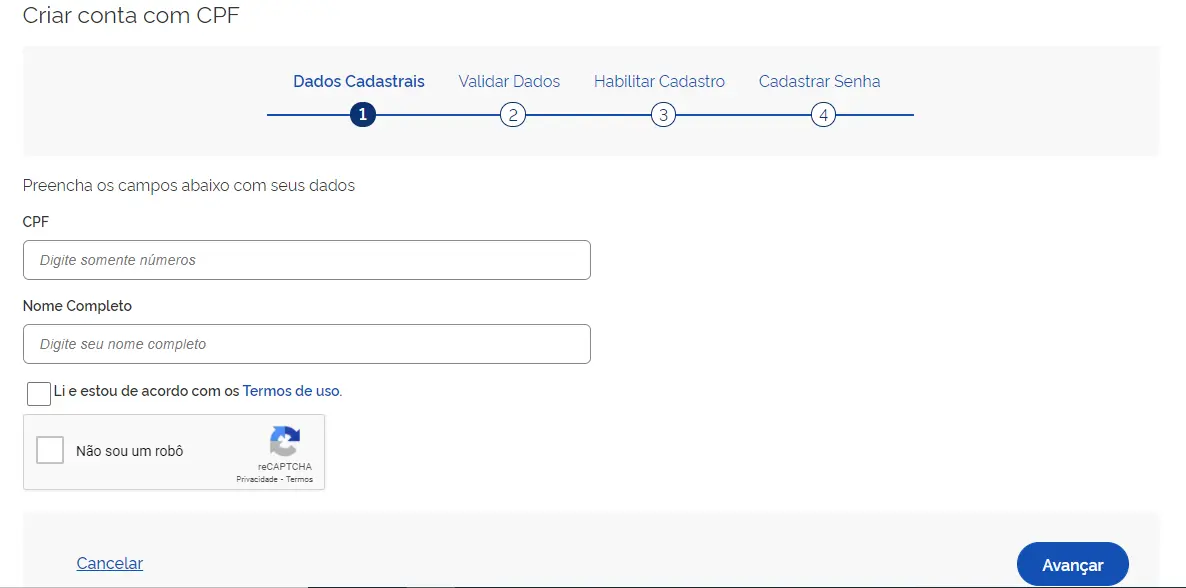Click the reCAPTCHA logo icon

point(285,442)
